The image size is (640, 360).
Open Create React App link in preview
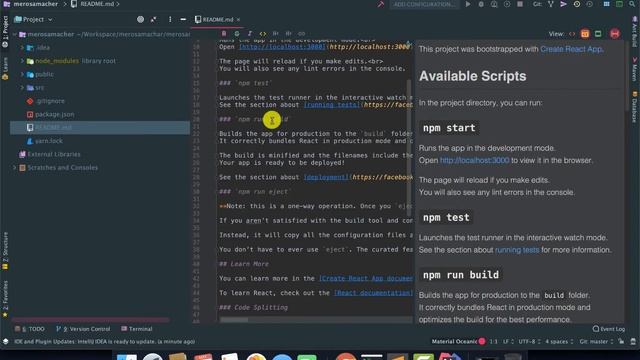(571, 49)
